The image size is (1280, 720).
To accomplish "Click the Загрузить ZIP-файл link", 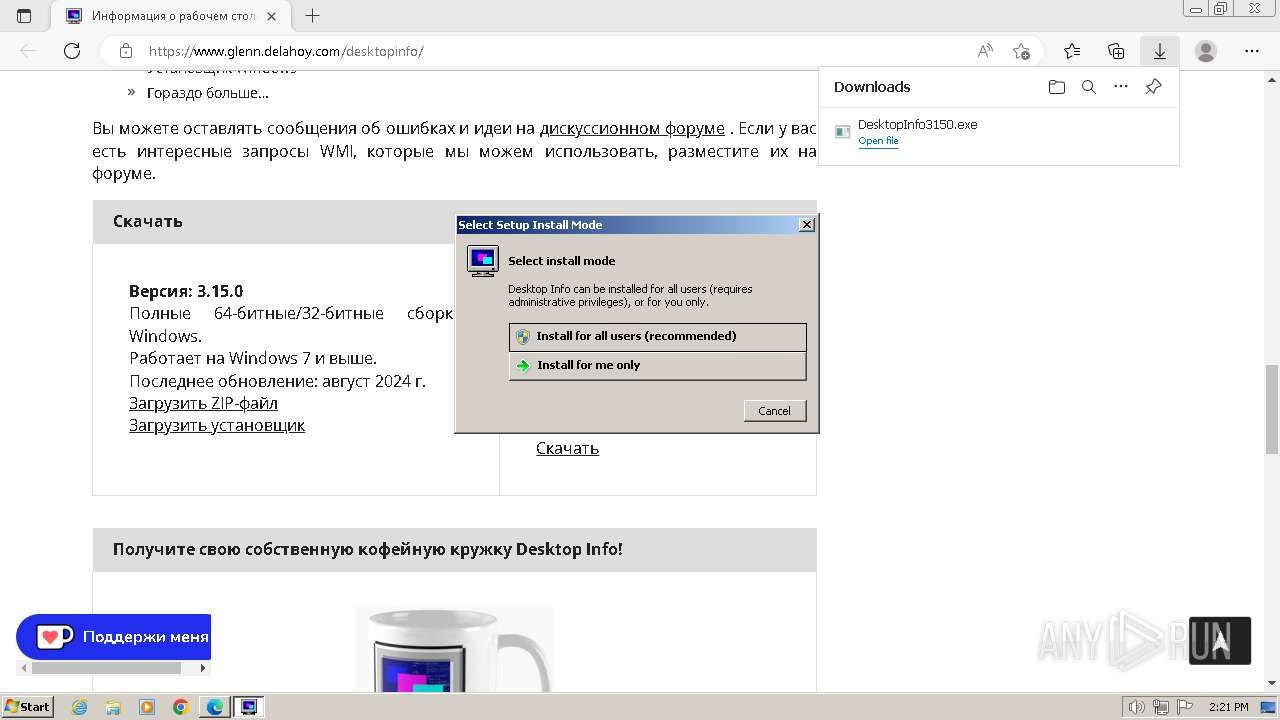I will [x=203, y=403].
